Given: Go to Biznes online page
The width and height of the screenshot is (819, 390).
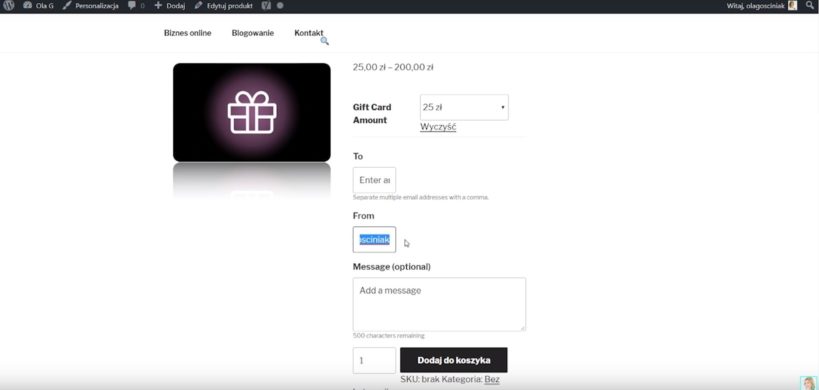Looking at the screenshot, I should pyautogui.click(x=188, y=33).
